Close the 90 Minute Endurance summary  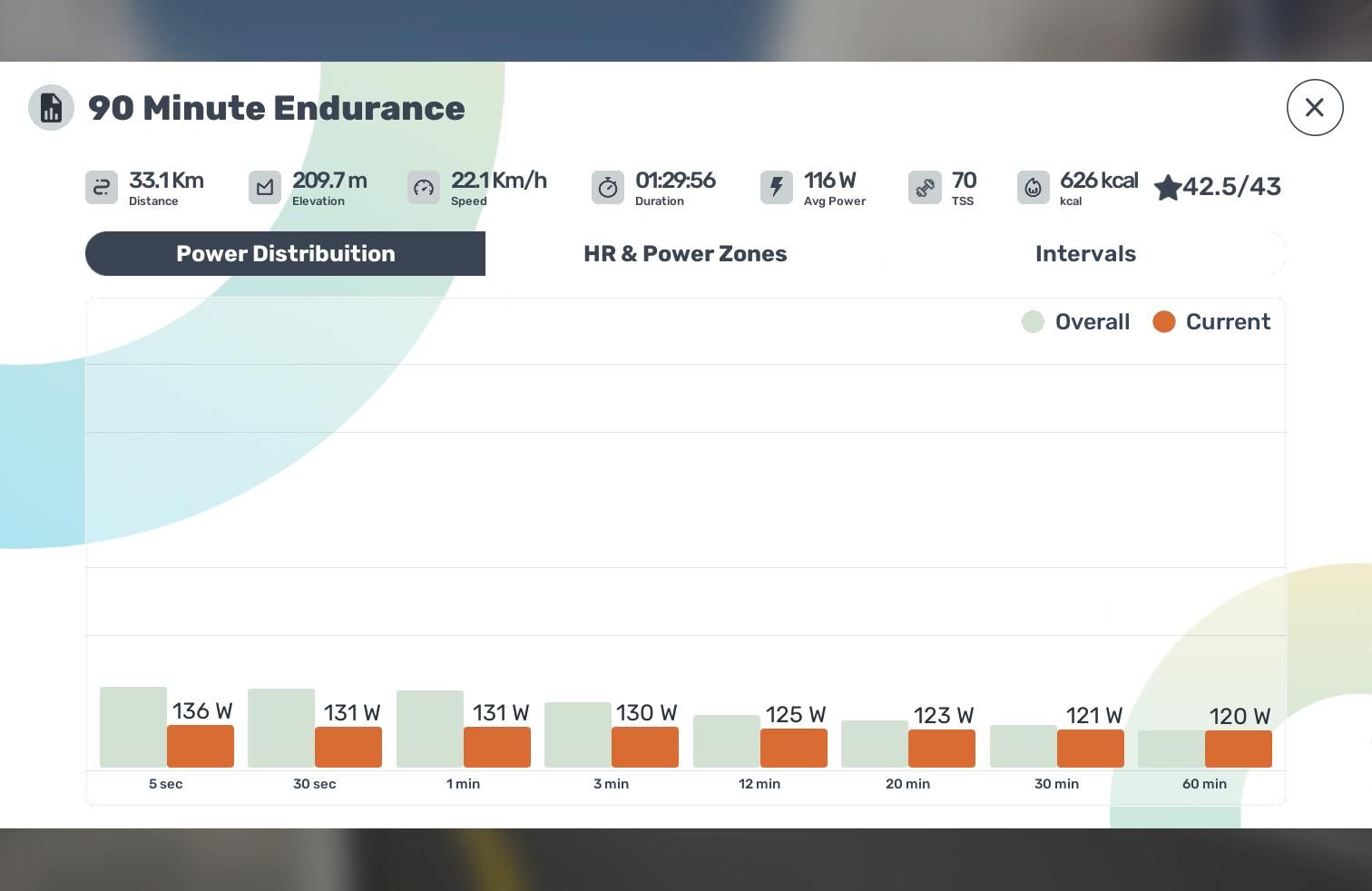1315,108
